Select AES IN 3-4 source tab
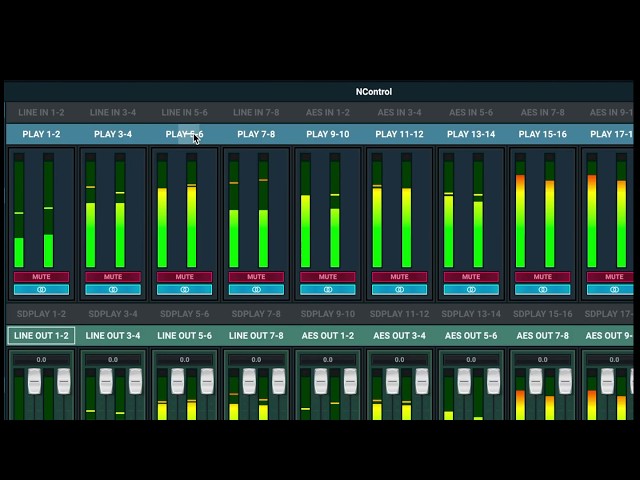The image size is (640, 480). tap(400, 112)
